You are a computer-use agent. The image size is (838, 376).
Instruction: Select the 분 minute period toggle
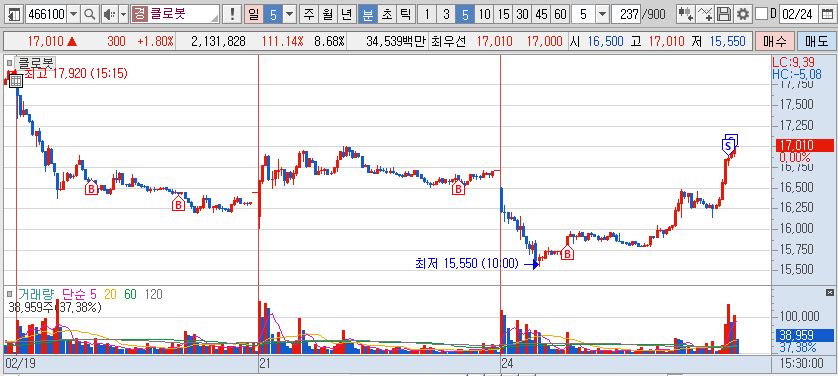pos(367,14)
